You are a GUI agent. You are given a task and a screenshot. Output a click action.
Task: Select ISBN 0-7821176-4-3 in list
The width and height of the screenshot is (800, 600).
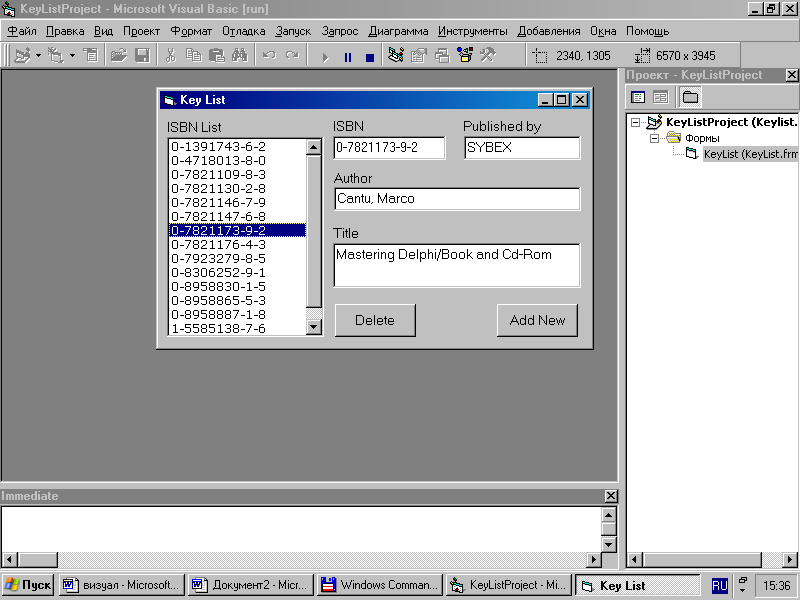click(x=237, y=244)
